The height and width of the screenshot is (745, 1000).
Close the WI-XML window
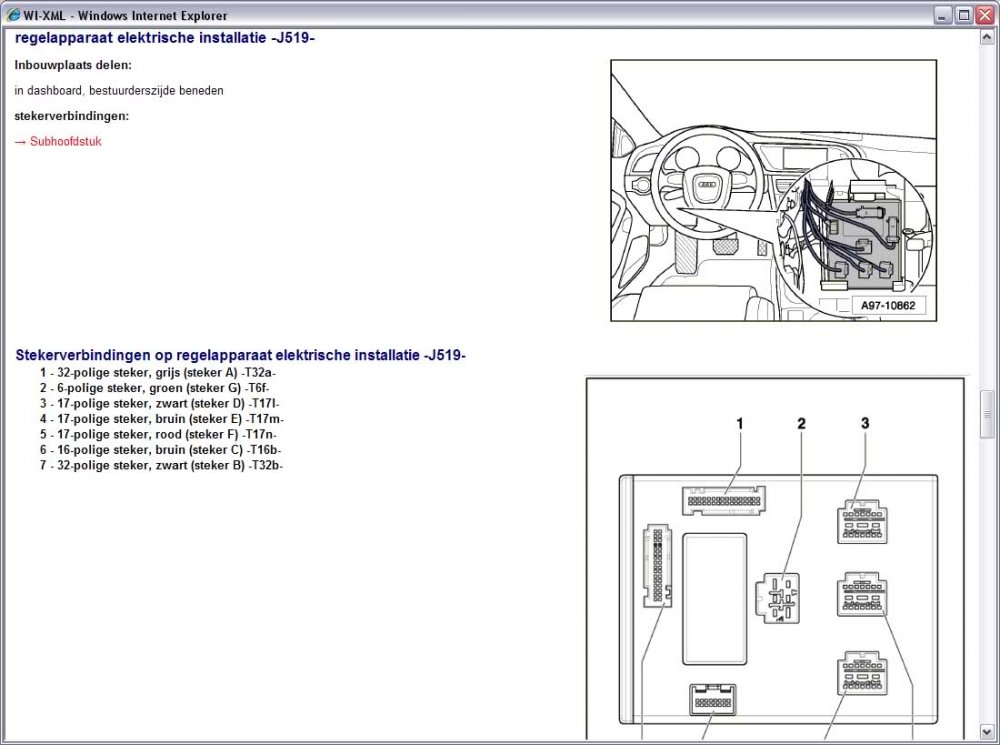point(985,15)
